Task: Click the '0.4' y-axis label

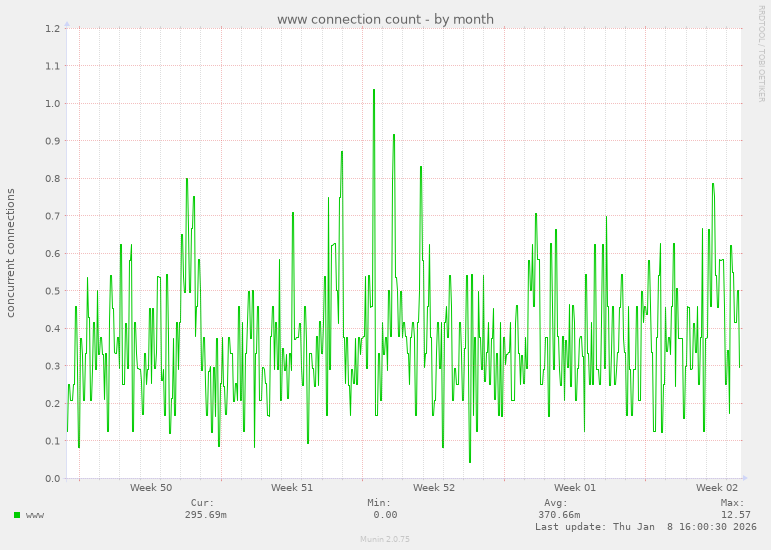Action: [x=53, y=328]
